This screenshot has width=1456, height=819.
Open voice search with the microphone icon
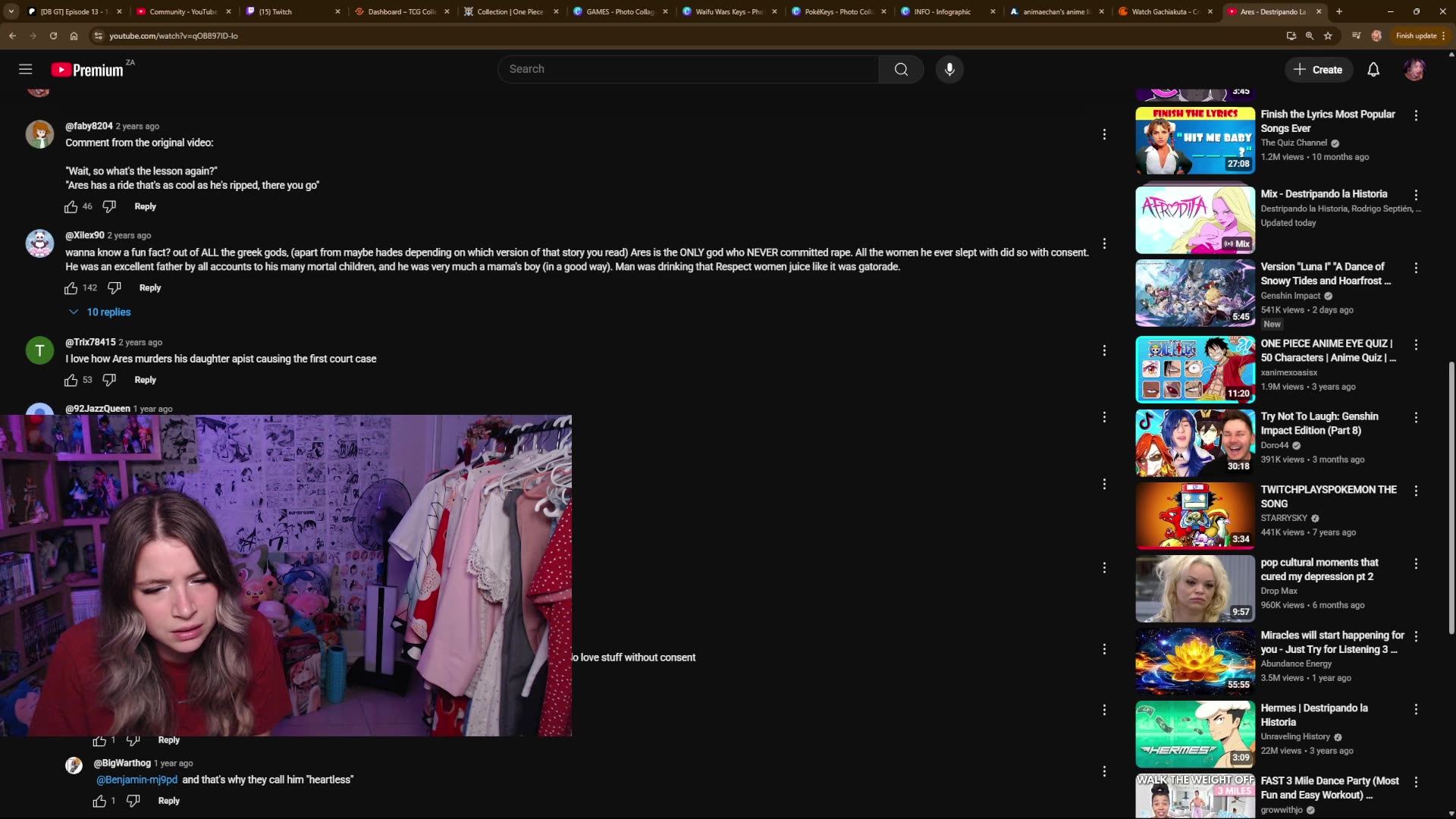(949, 69)
